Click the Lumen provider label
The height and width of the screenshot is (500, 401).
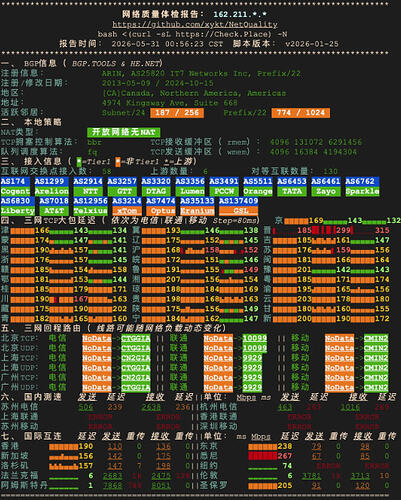(x=190, y=191)
